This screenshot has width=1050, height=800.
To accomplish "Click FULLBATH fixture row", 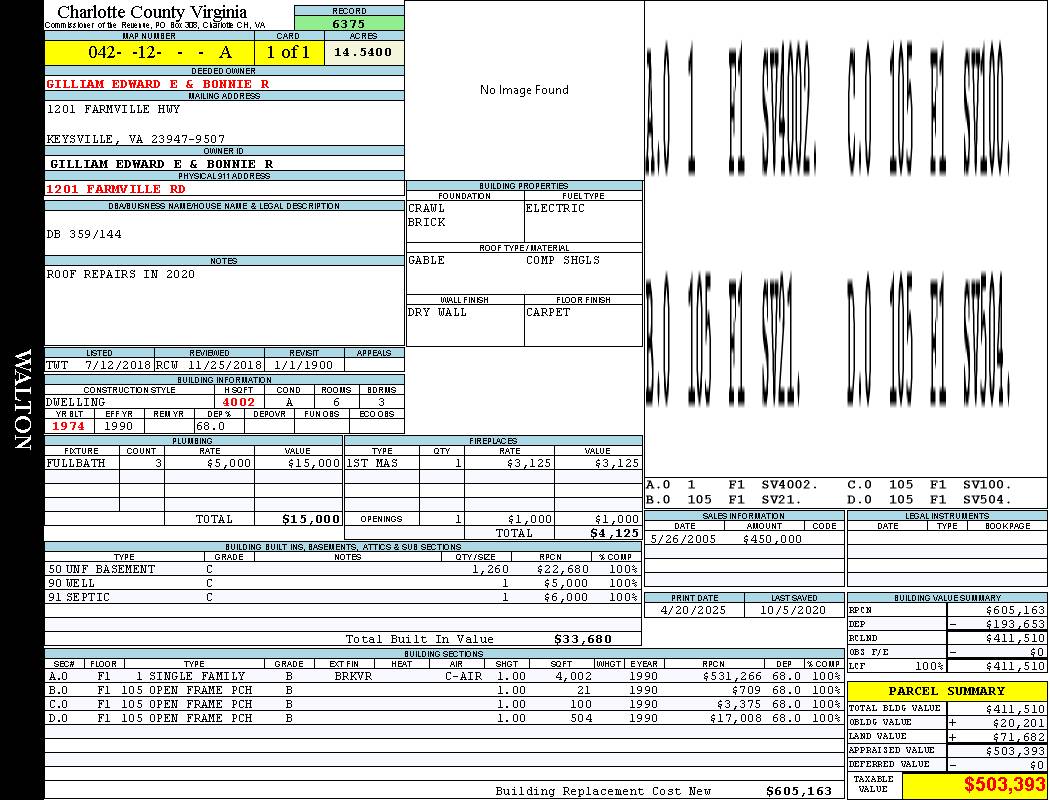I will pyautogui.click(x=194, y=463).
